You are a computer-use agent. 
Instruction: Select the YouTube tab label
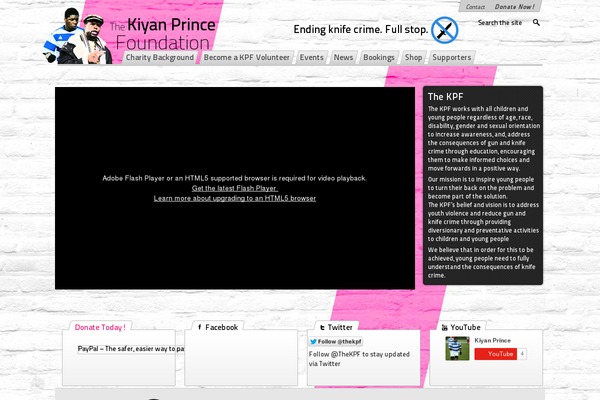[x=465, y=327]
